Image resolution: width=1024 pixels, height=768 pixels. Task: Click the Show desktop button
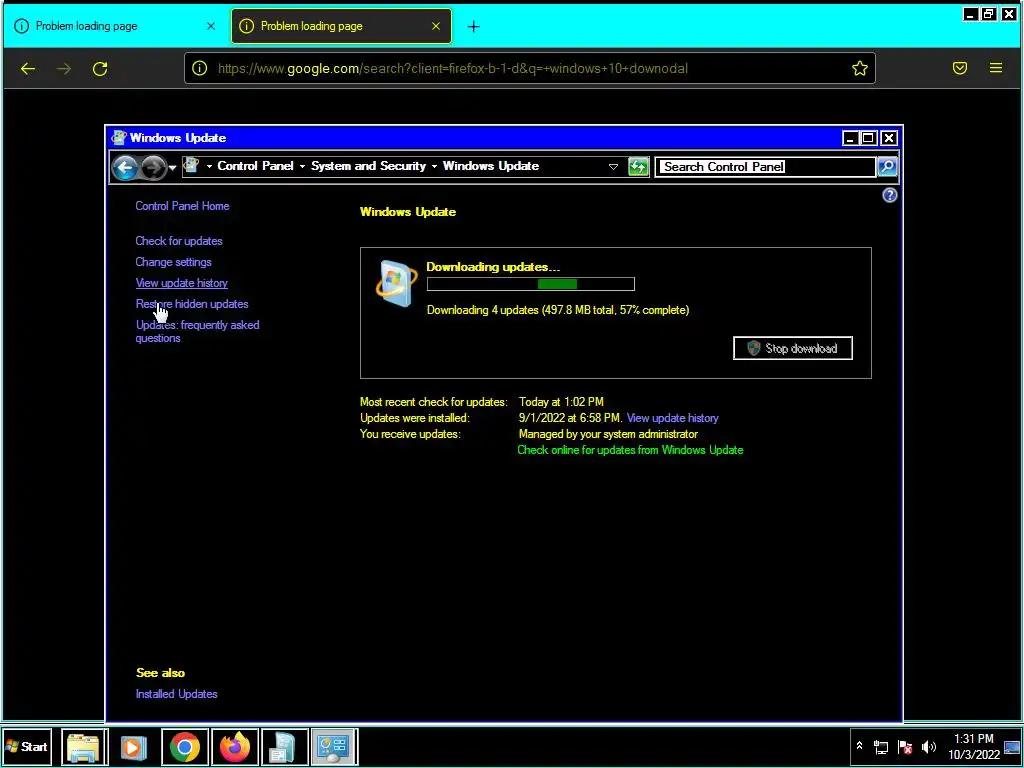[x=1012, y=747]
